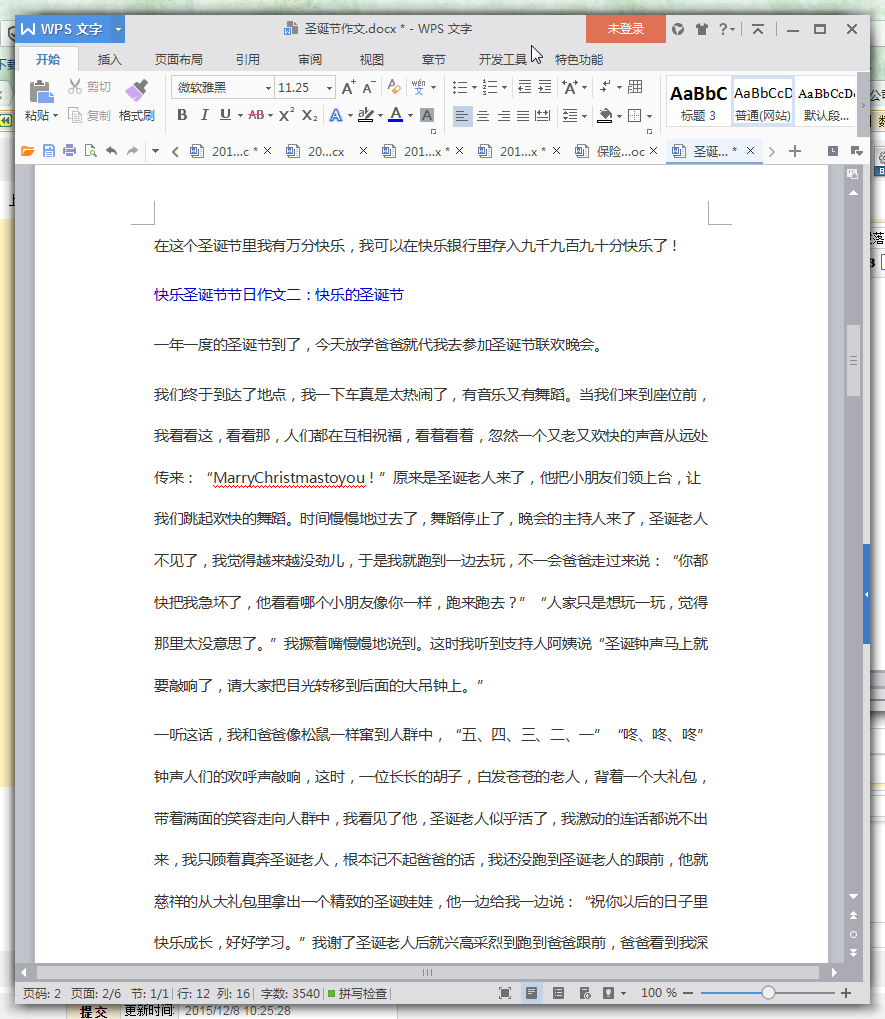Click the skin shirt icon in title bar

701,29
